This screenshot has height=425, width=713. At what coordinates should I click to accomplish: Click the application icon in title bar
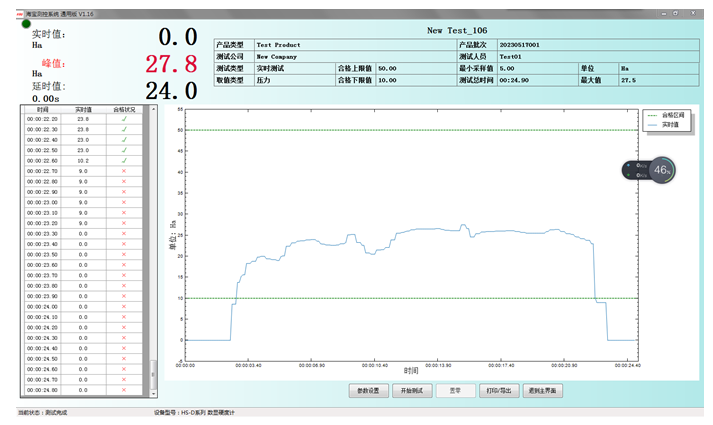pyautogui.click(x=20, y=14)
